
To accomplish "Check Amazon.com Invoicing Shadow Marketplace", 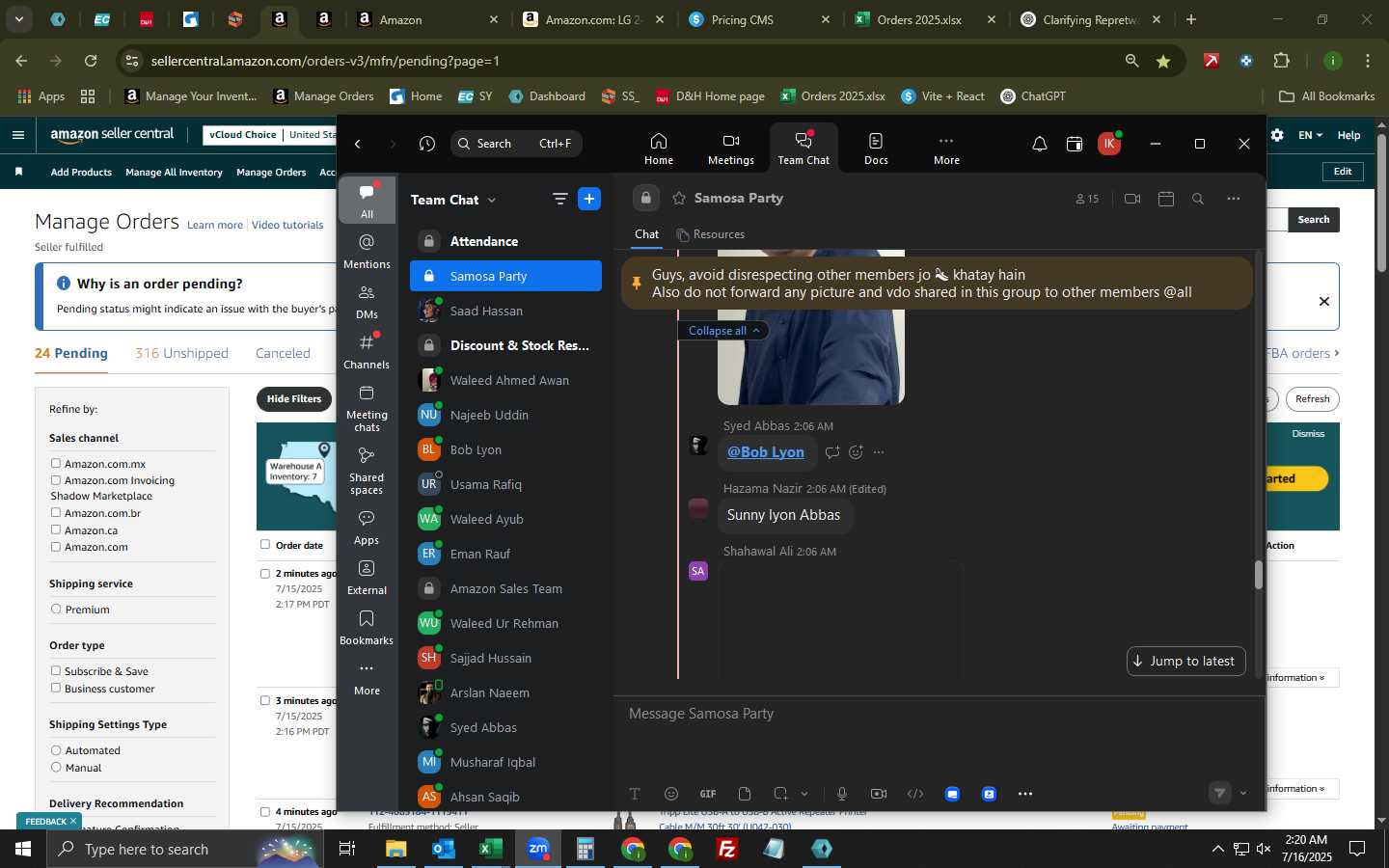I will (56, 480).
